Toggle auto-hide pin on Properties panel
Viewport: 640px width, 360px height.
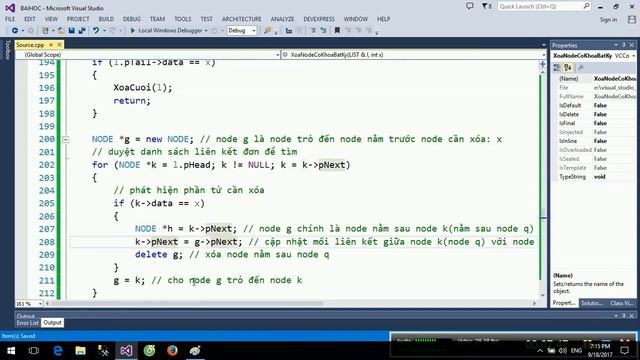[x=624, y=45]
